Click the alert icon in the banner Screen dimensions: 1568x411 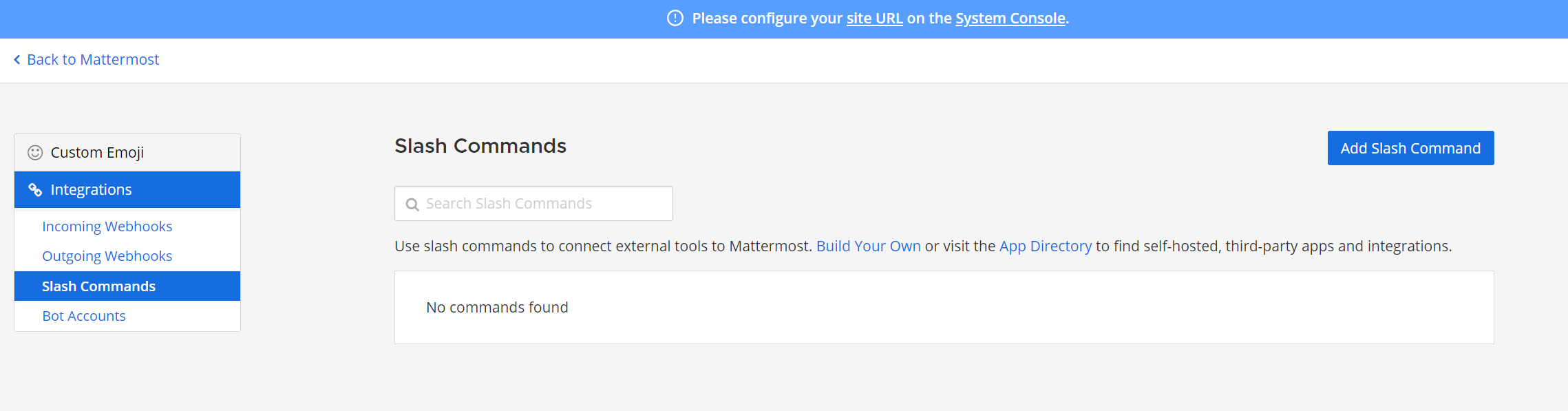pyautogui.click(x=675, y=19)
